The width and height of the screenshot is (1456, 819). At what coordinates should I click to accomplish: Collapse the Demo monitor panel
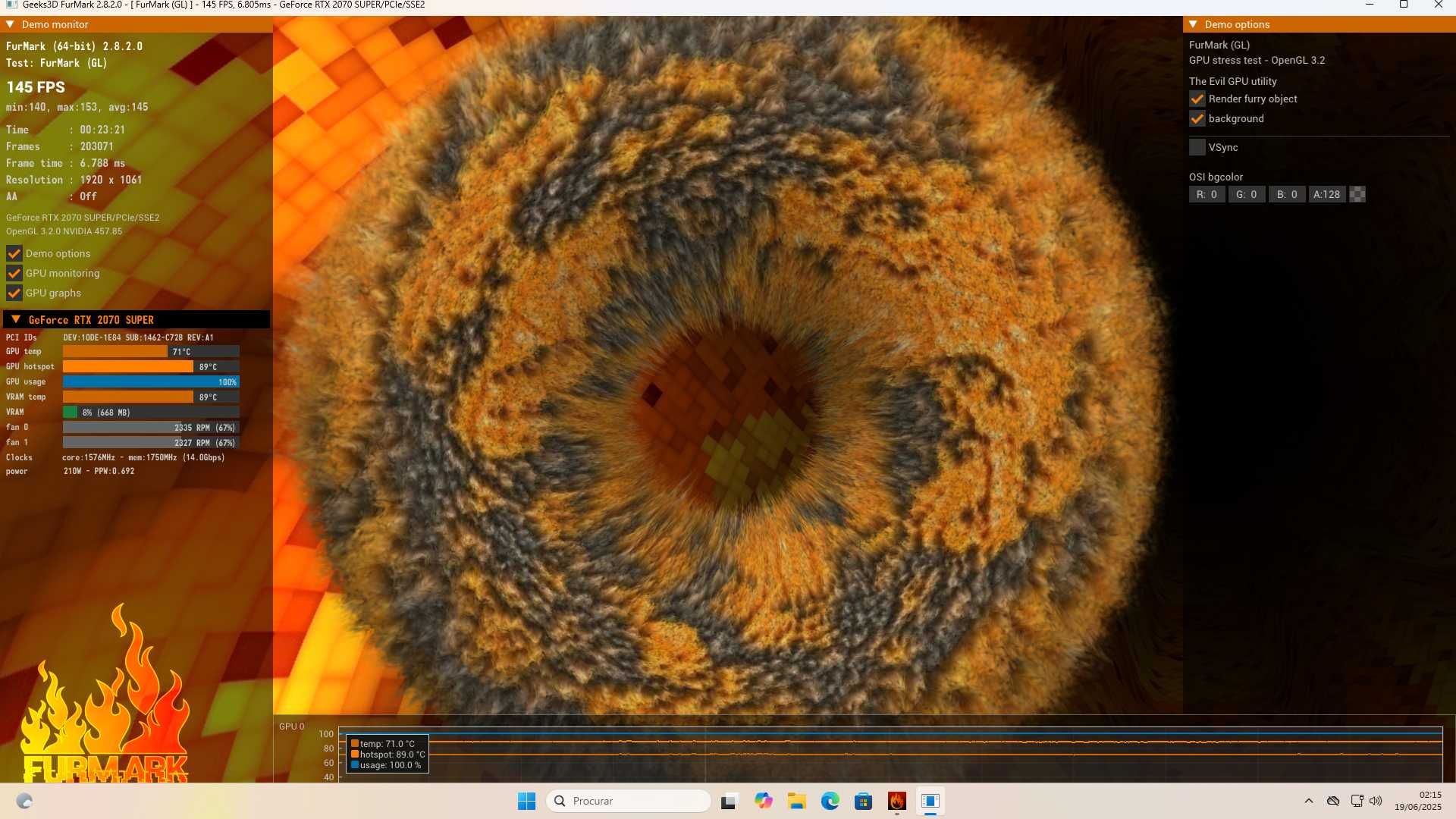[10, 24]
